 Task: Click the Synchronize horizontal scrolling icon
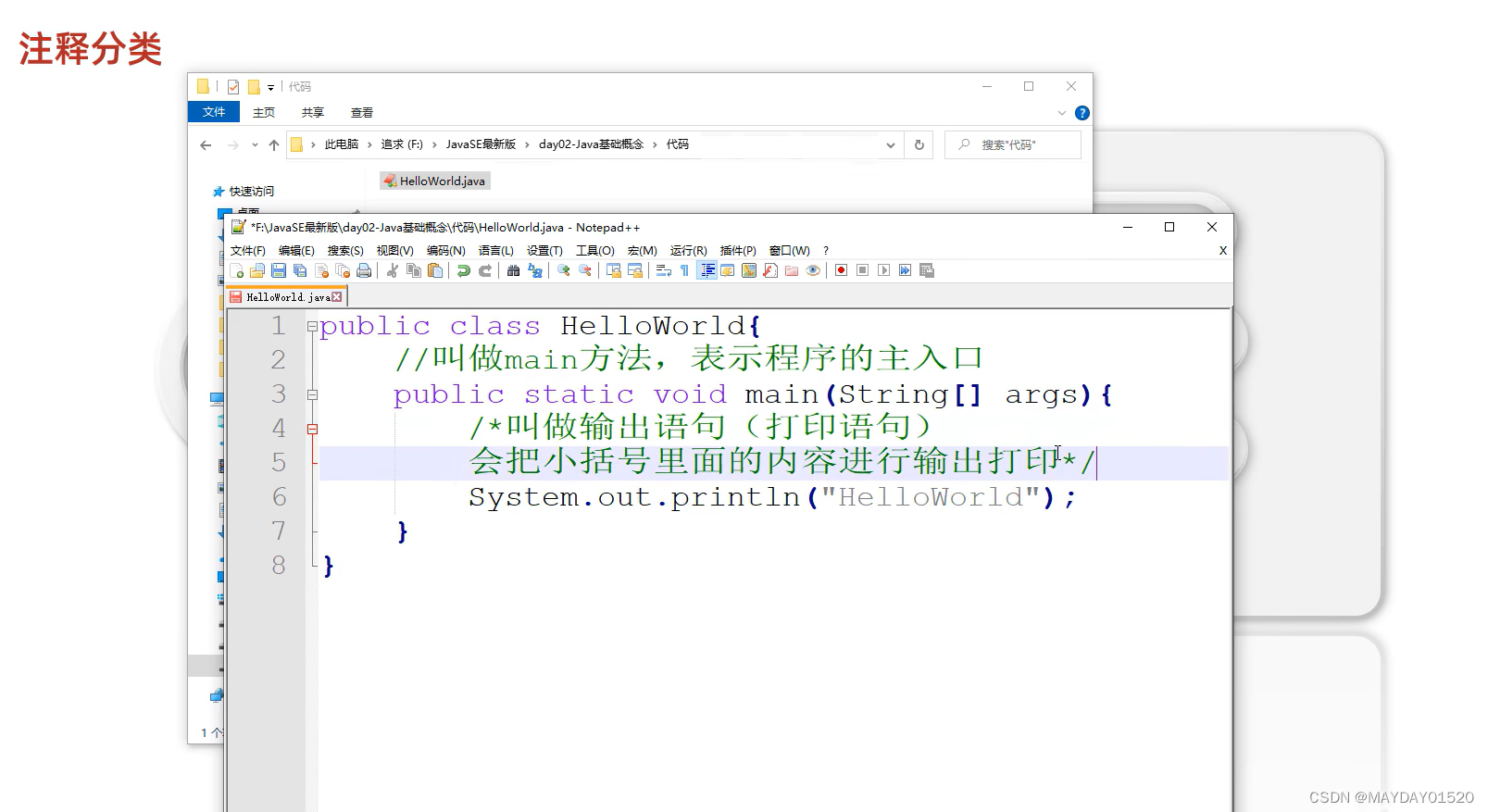point(635,270)
